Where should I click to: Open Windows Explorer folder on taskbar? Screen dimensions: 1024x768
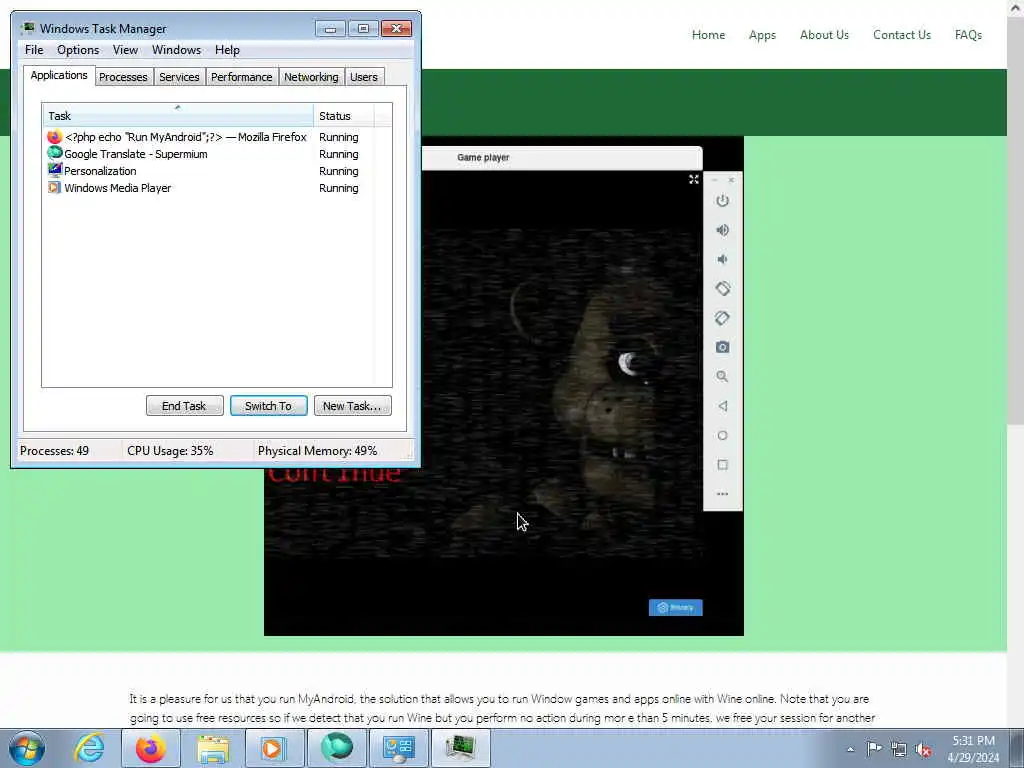213,748
